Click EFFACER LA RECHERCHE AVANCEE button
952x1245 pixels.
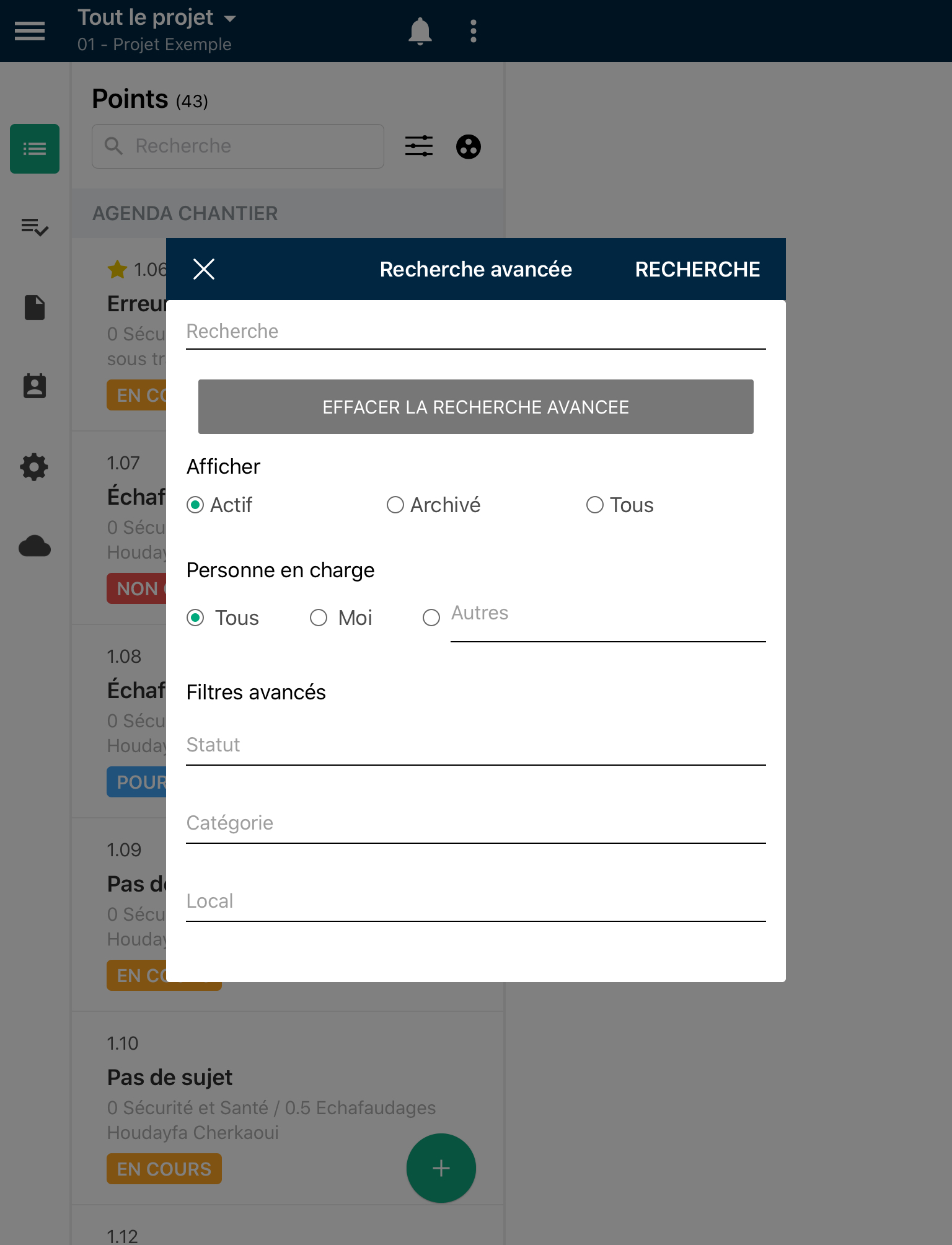[476, 407]
